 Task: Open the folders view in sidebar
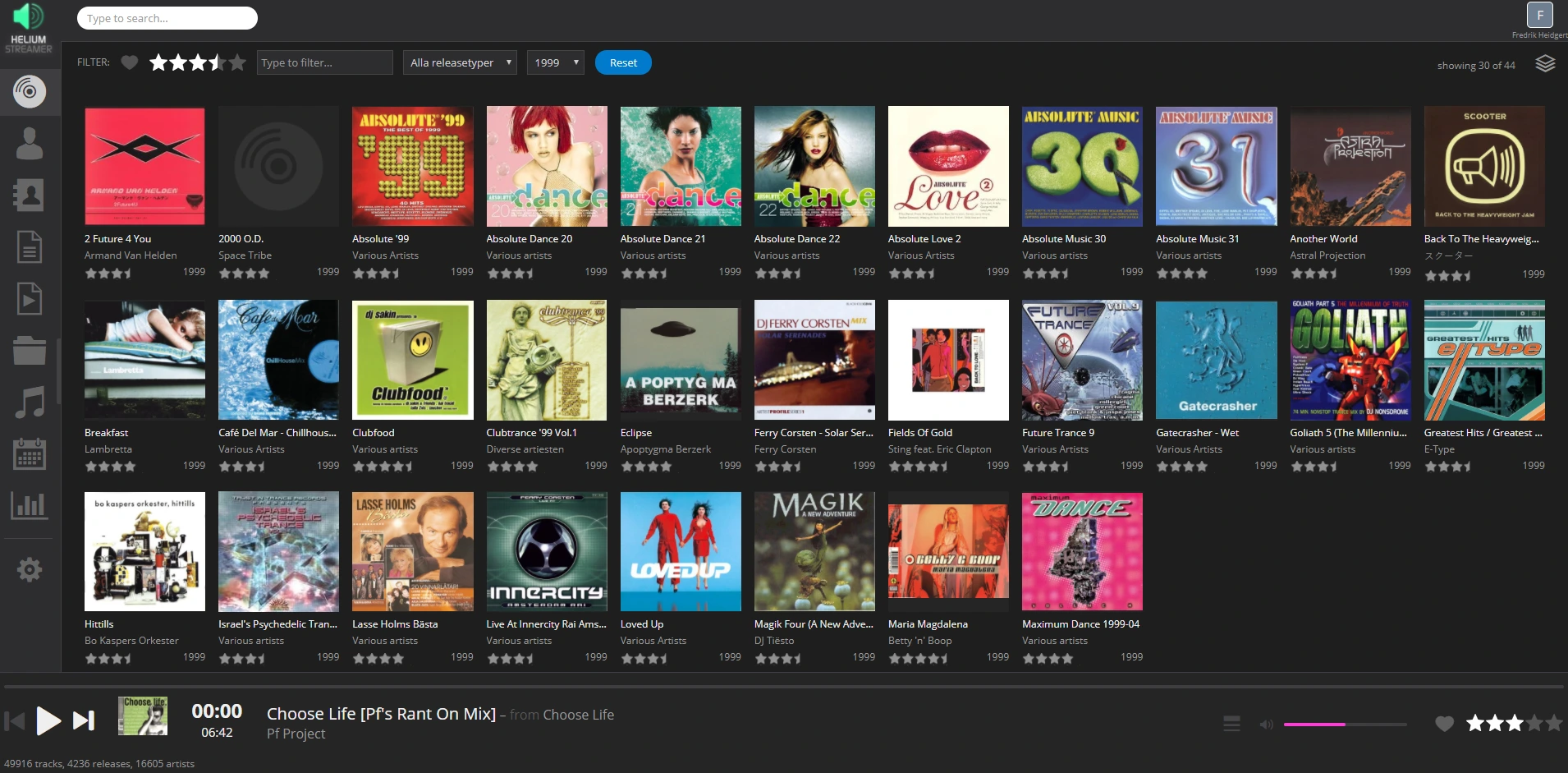[x=30, y=350]
